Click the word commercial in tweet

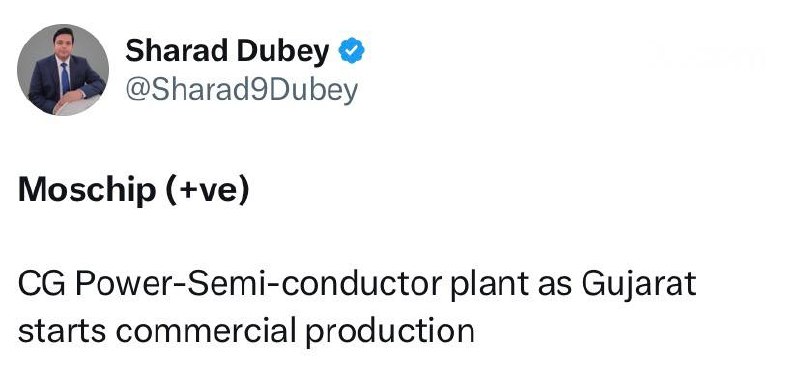[x=206, y=330]
